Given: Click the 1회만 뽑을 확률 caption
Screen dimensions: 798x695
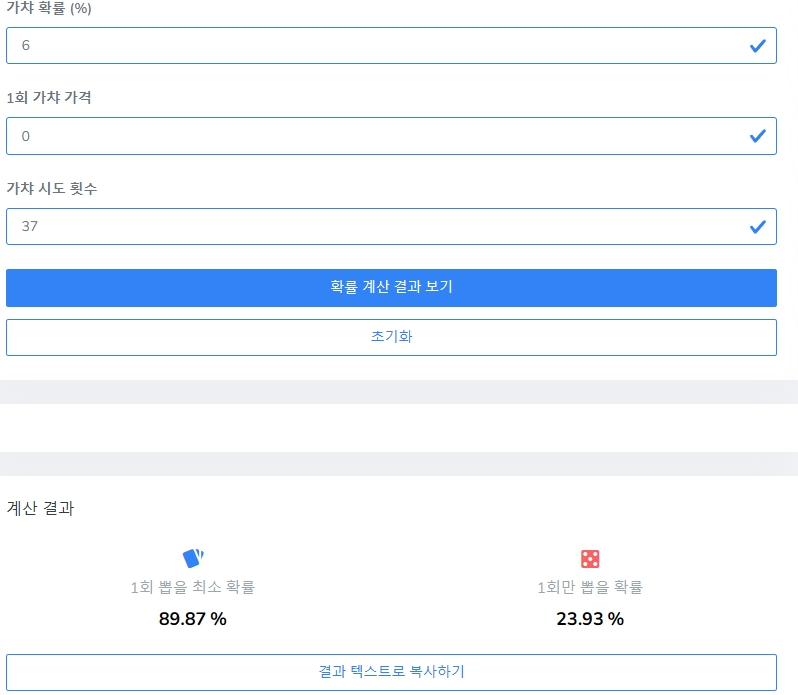Looking at the screenshot, I should (590, 587).
